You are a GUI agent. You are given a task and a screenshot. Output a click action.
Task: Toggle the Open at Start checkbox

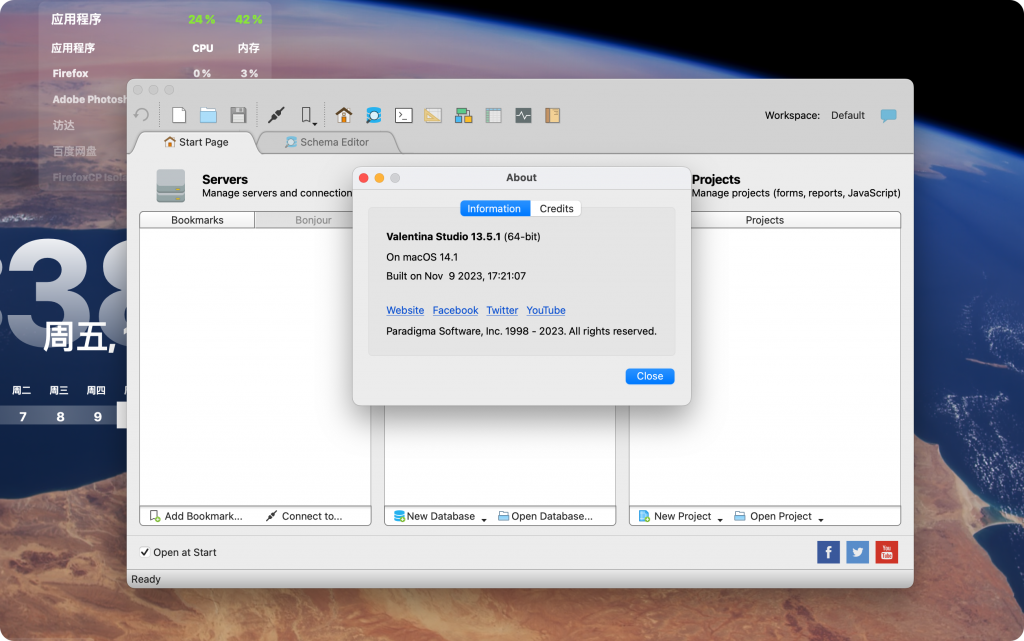tap(143, 551)
